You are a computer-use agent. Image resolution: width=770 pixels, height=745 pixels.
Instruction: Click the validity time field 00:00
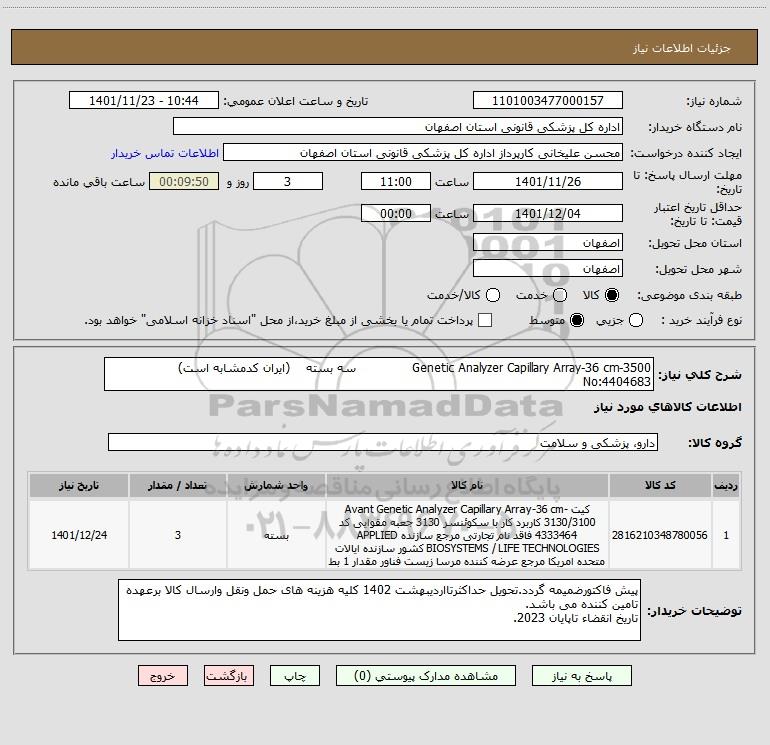point(396,213)
